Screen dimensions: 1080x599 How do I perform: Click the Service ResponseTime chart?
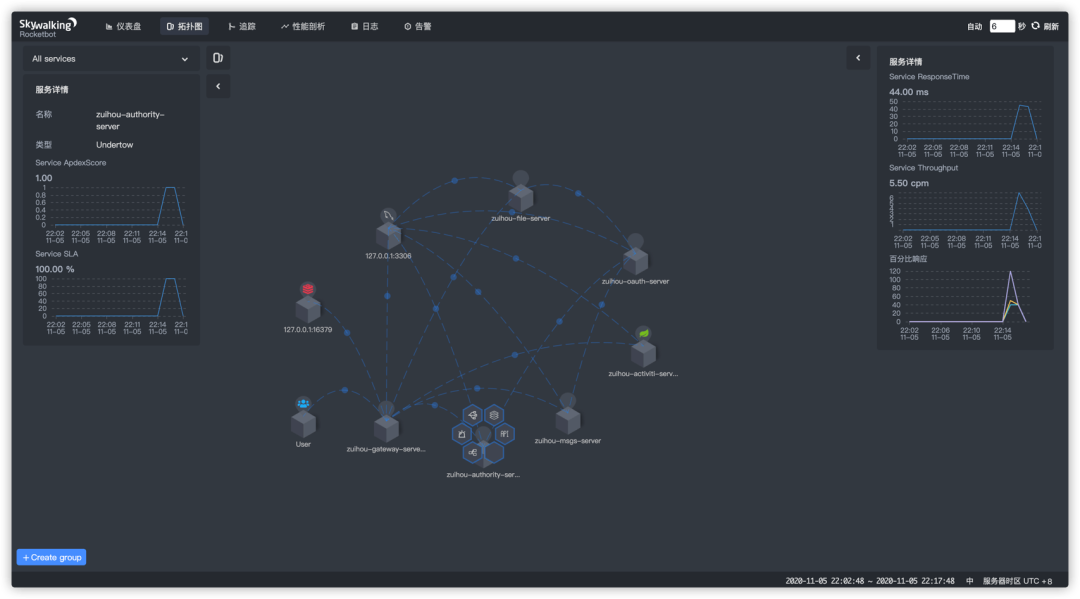tap(966, 129)
